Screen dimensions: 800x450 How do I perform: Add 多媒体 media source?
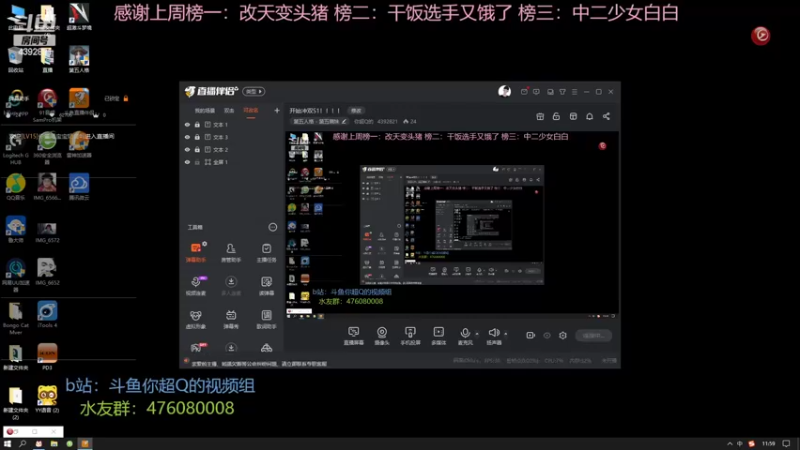pyautogui.click(x=438, y=336)
